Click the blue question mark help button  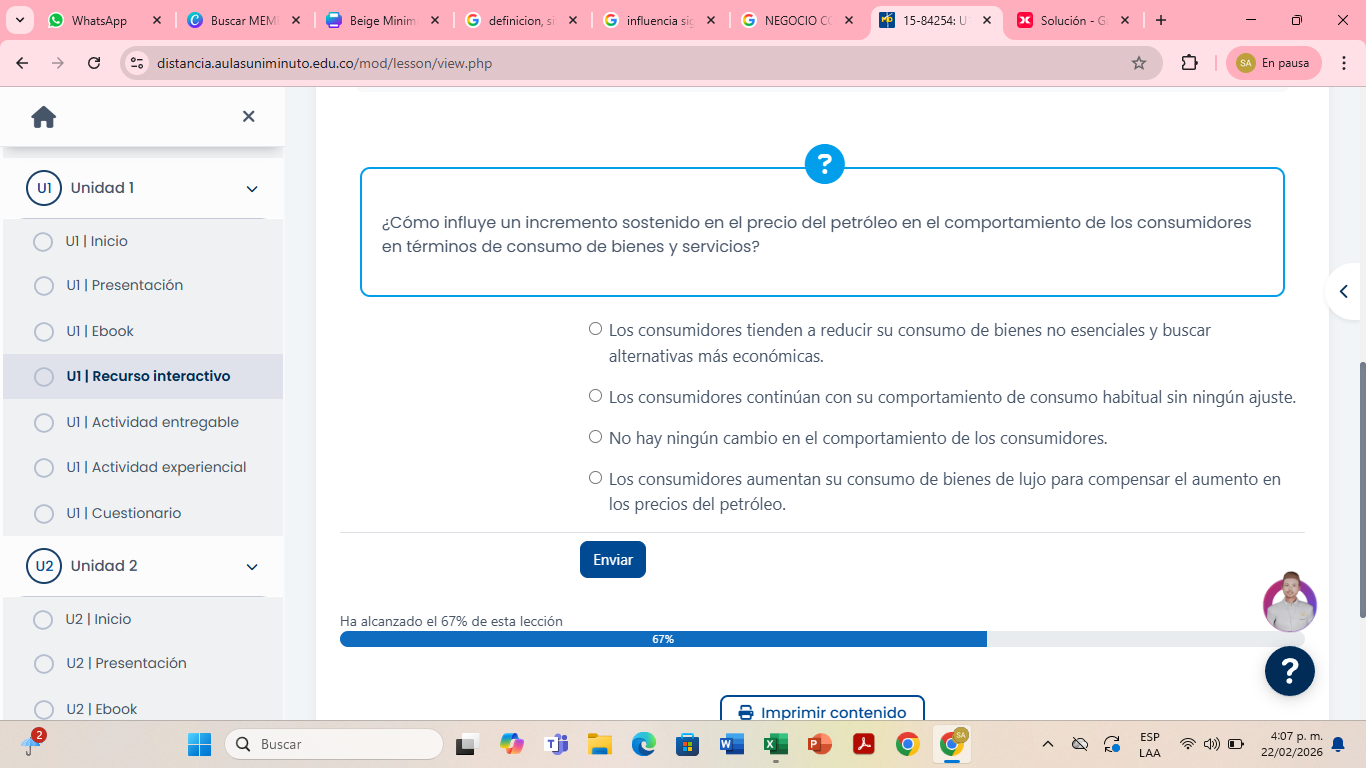pyautogui.click(x=1289, y=670)
